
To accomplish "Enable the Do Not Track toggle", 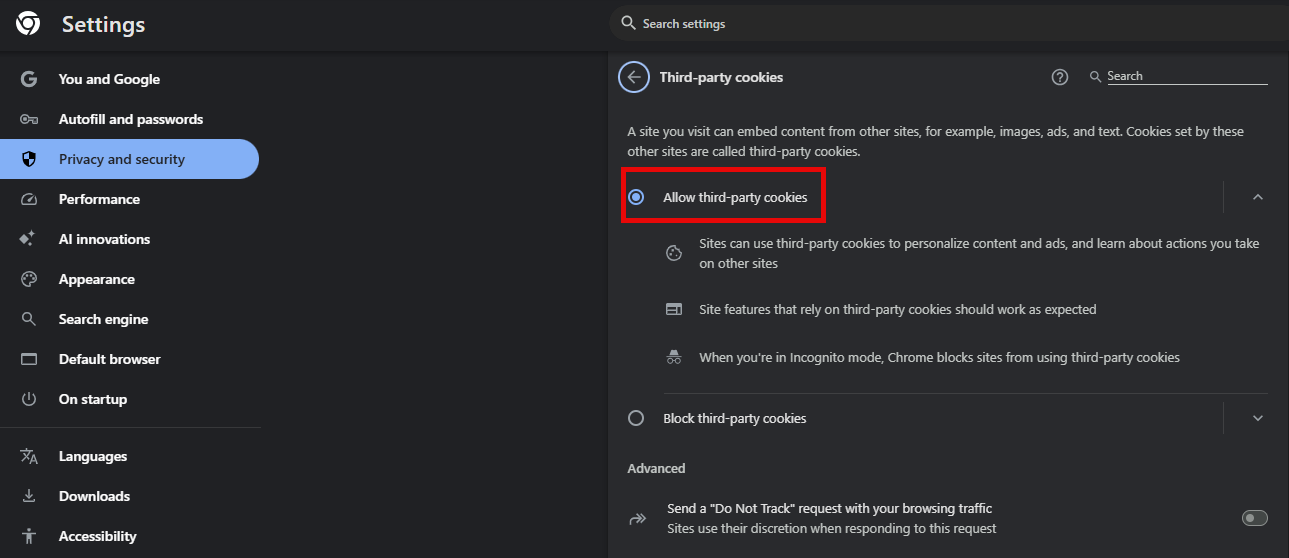I will pyautogui.click(x=1254, y=518).
